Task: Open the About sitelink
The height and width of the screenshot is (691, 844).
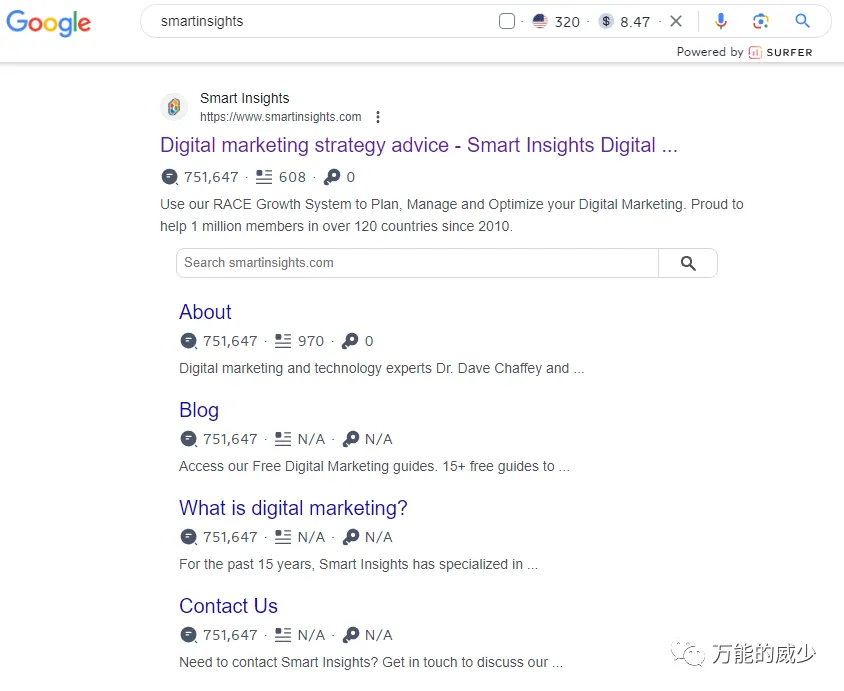Action: click(205, 312)
